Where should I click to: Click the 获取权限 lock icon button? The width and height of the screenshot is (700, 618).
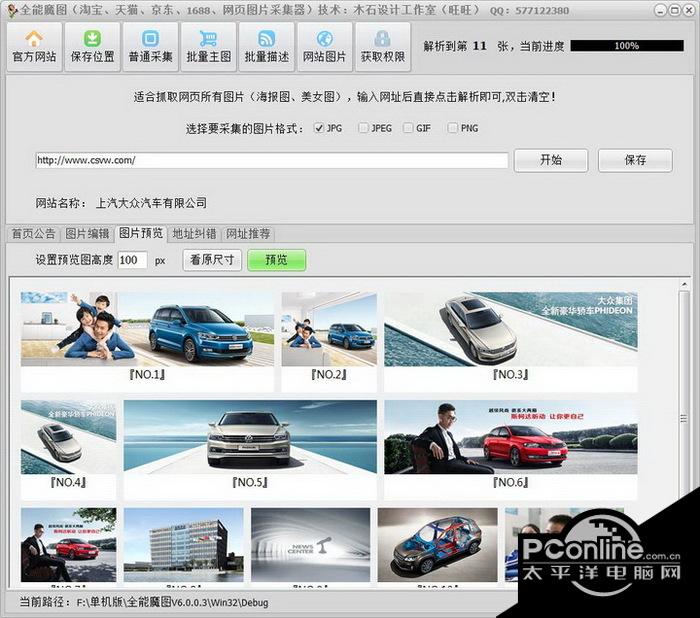tap(383, 47)
